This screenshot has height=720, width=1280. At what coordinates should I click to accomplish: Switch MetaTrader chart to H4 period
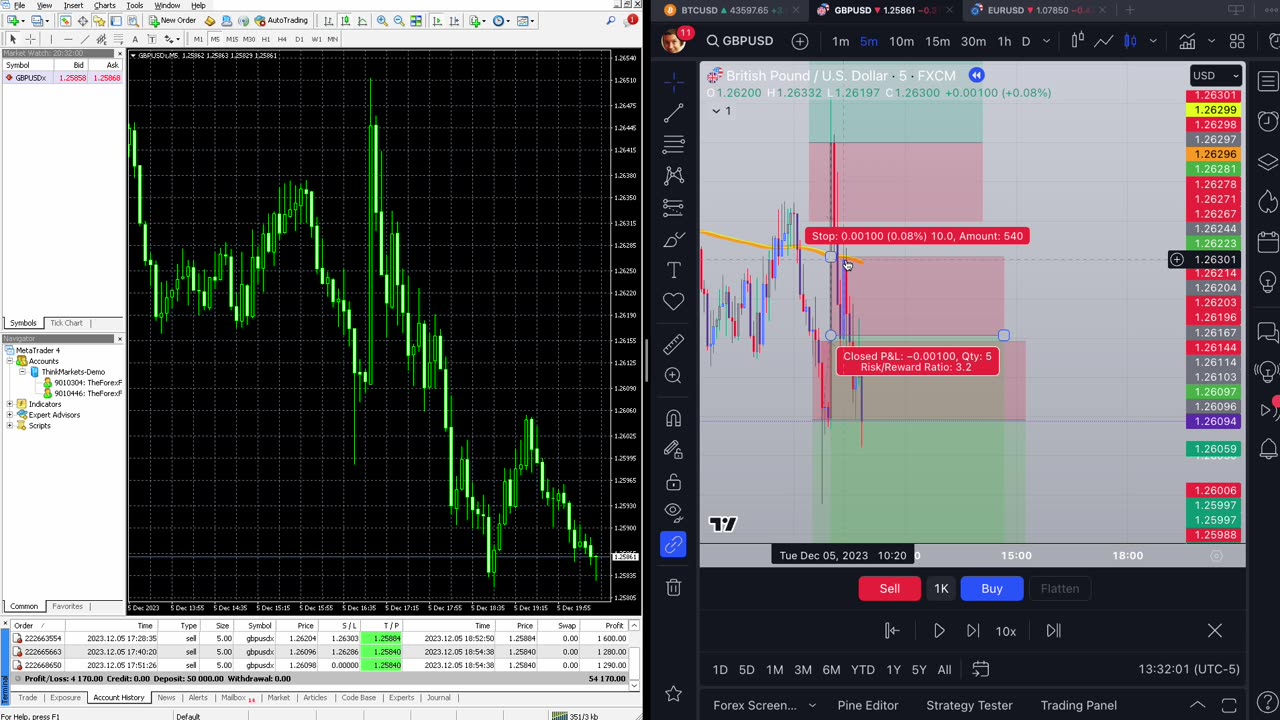coord(283,39)
